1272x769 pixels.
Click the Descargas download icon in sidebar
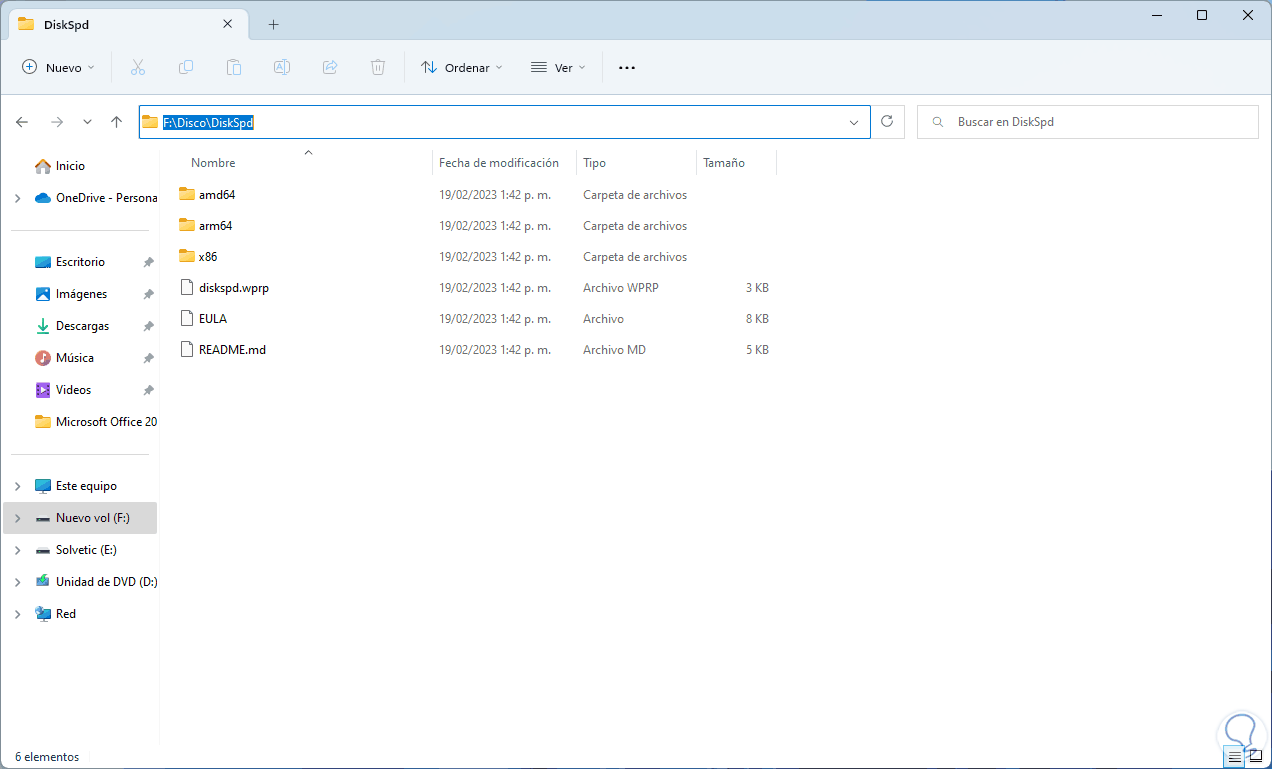coord(43,326)
